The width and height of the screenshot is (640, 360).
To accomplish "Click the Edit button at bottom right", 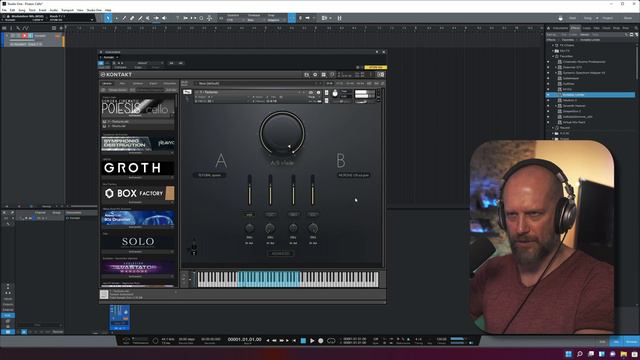I will (603, 342).
